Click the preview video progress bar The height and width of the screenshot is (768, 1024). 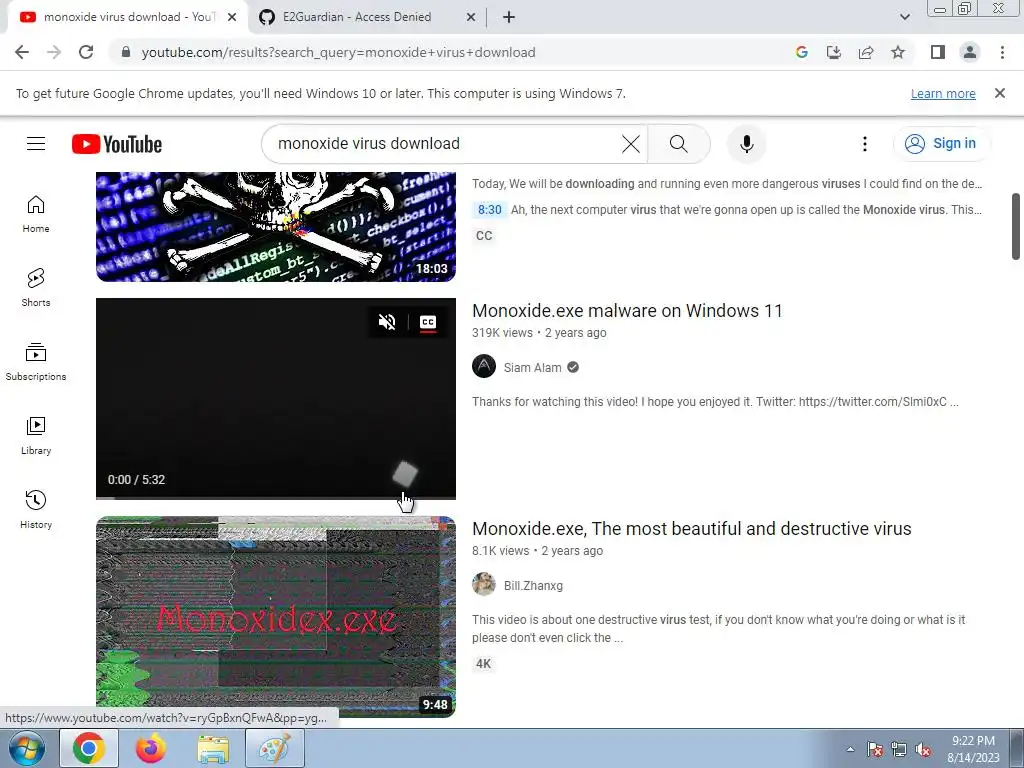pos(276,498)
